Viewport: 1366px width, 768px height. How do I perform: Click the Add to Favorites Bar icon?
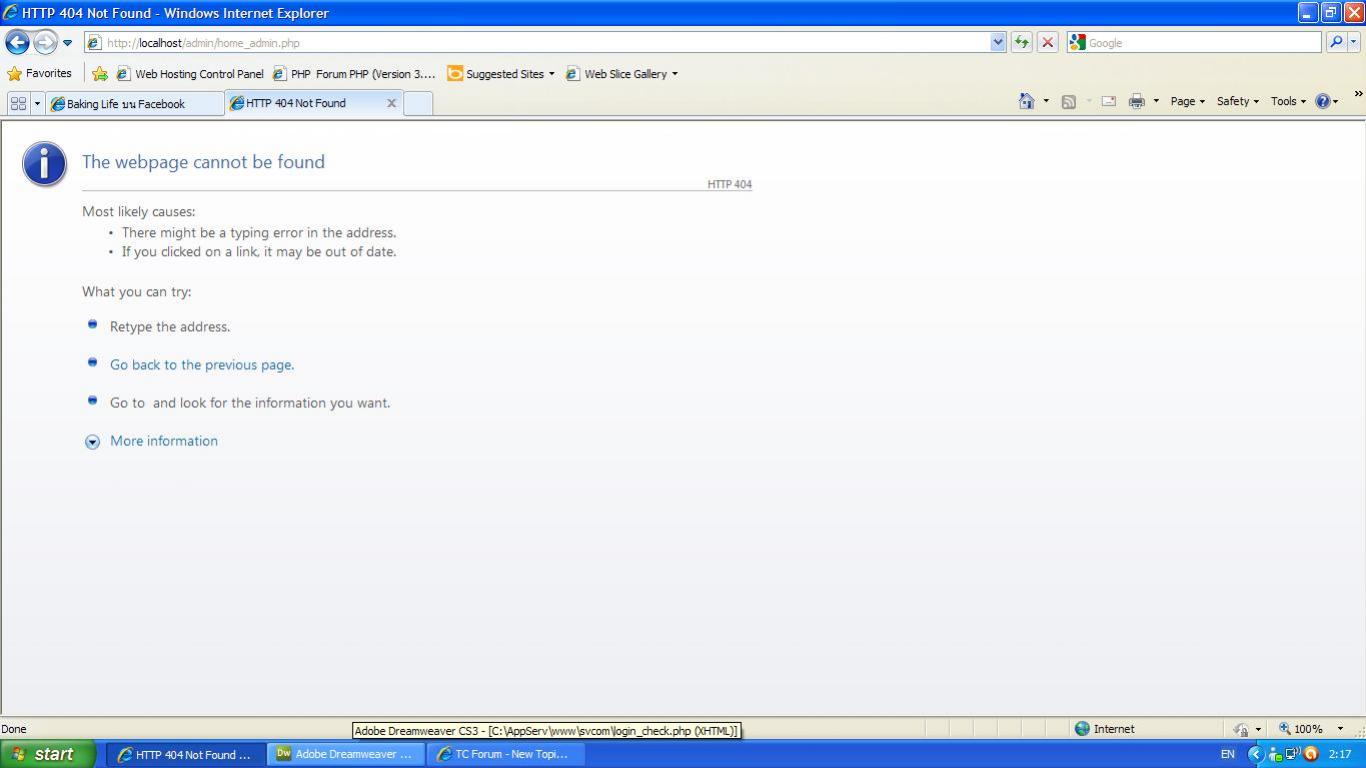point(100,74)
